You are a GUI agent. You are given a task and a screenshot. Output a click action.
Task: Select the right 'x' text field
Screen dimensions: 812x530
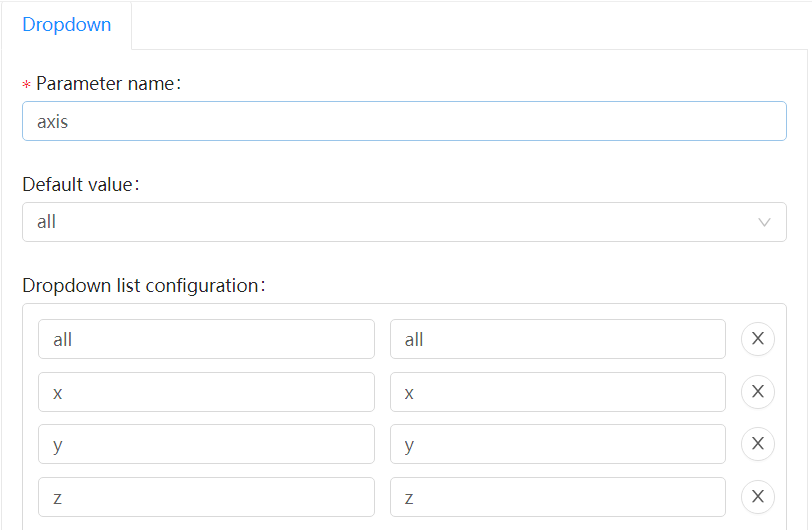[x=557, y=392]
